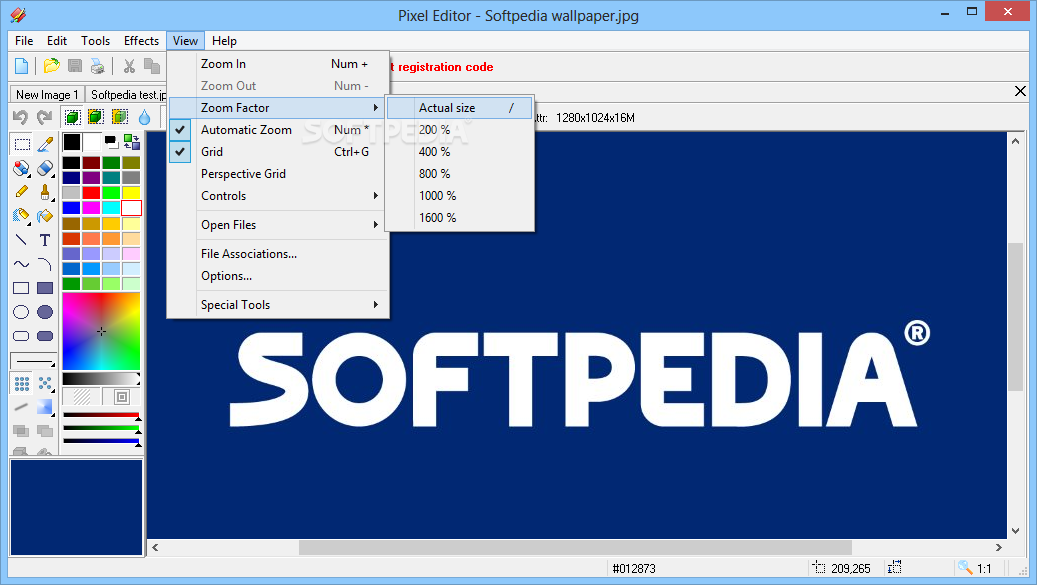Choose Actual size zoom option
This screenshot has height=585, width=1037.
pos(460,108)
